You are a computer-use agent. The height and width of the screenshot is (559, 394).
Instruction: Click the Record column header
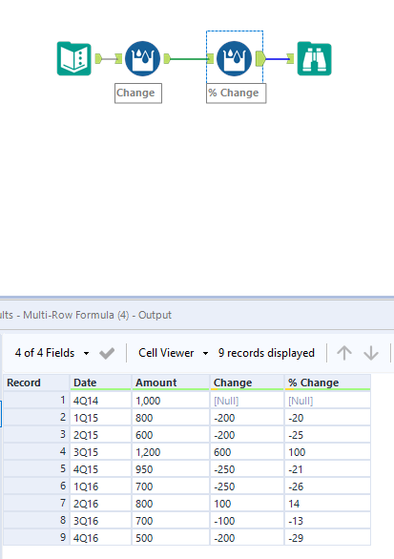coord(36,383)
